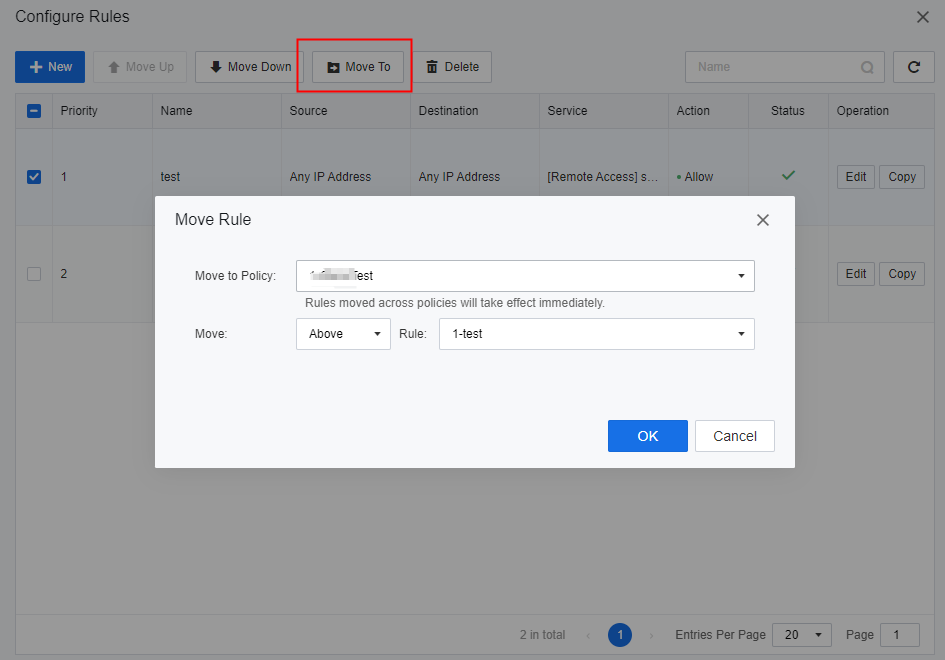This screenshot has height=660, width=945.
Task: Click the green status checkmark of rule 1
Action: point(788,175)
